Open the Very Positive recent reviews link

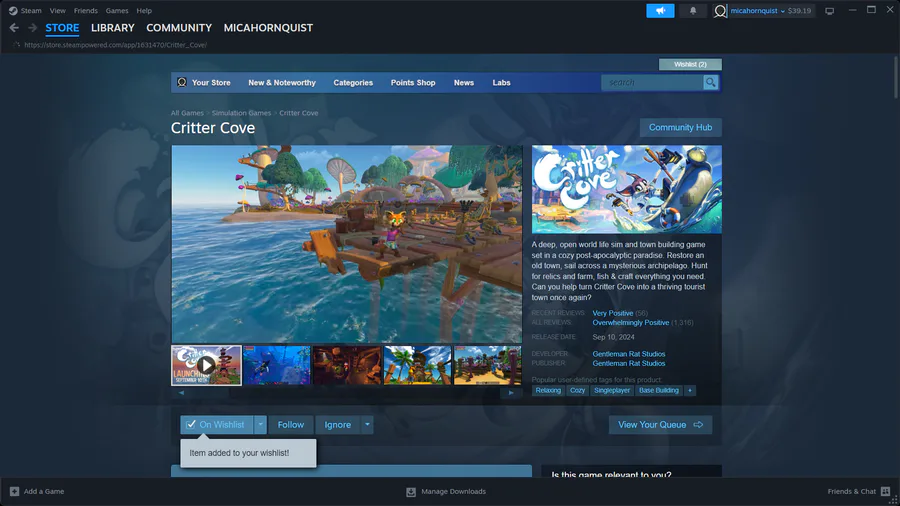[x=612, y=313]
